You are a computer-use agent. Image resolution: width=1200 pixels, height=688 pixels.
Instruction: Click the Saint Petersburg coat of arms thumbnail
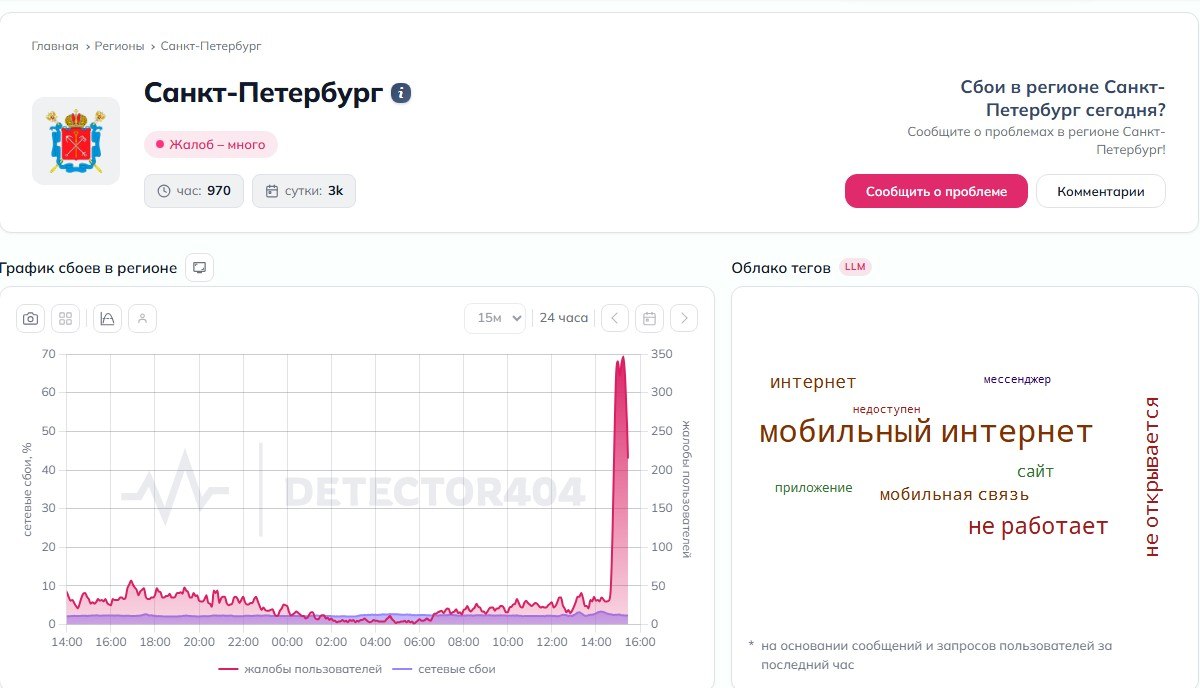[x=76, y=141]
